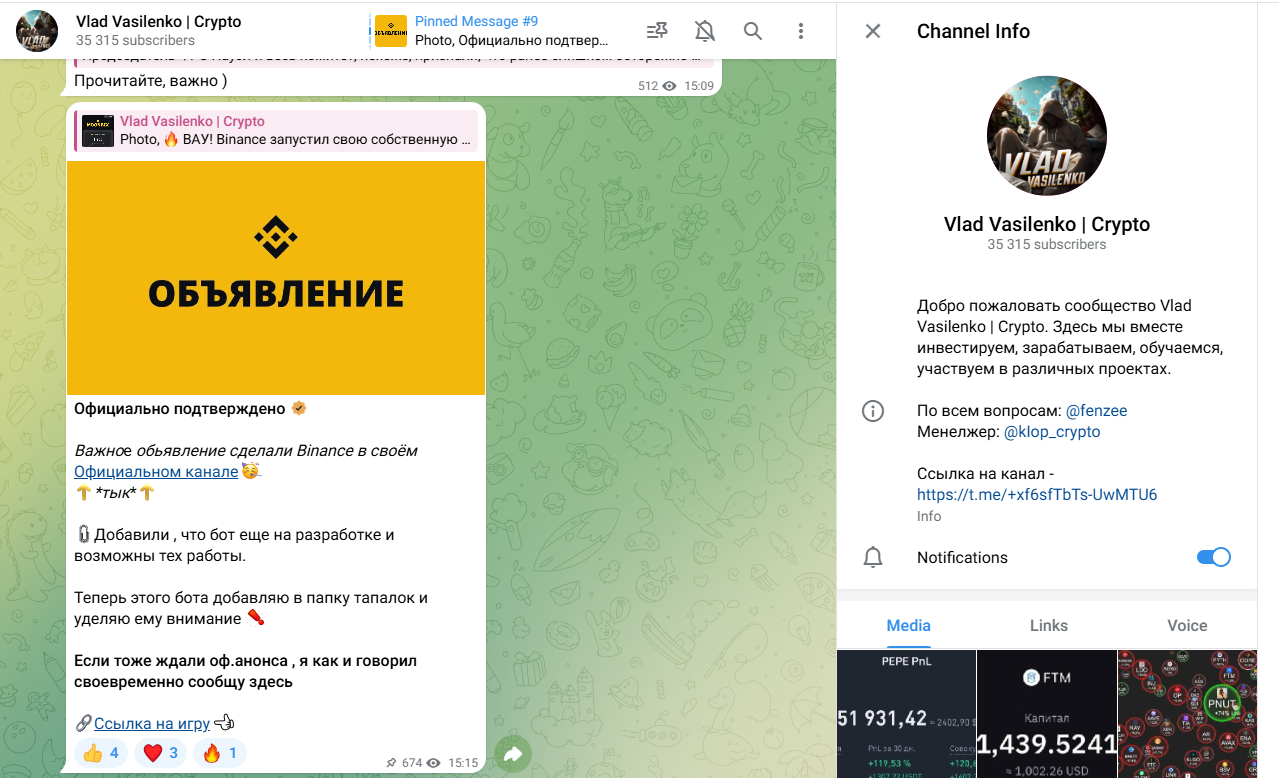
Task: Open the t.me channel invite link
Action: (x=1037, y=495)
